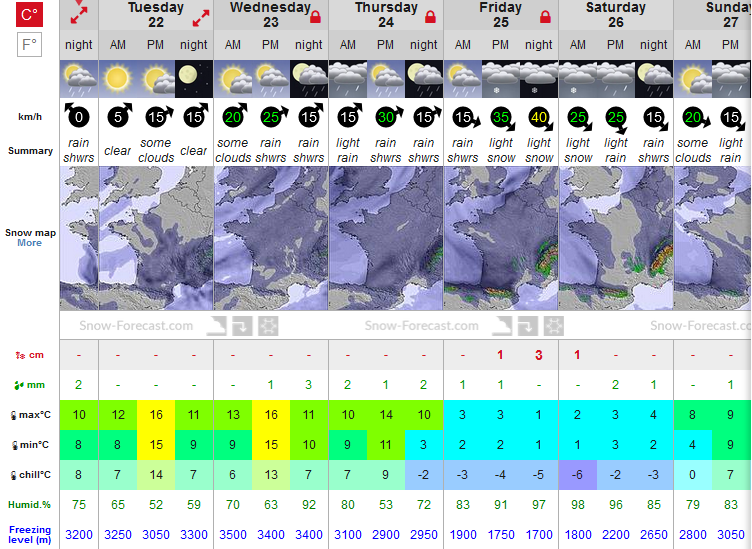Select the Saturday 26 day header

(616, 15)
